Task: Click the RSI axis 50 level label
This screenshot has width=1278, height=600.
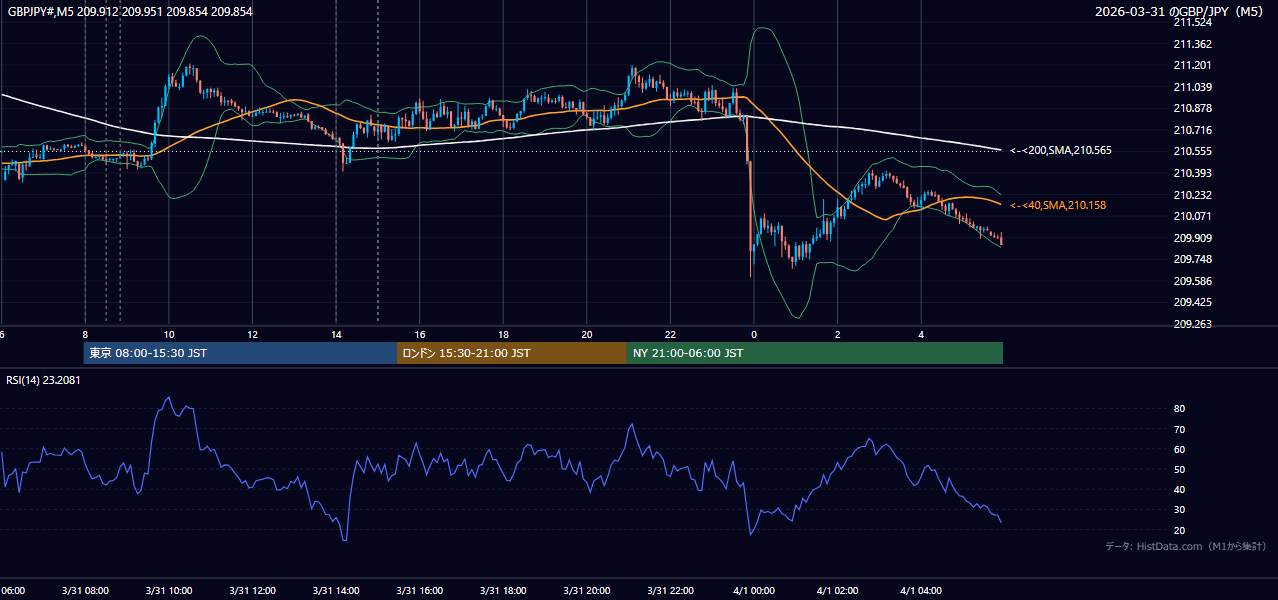Action: point(1179,469)
